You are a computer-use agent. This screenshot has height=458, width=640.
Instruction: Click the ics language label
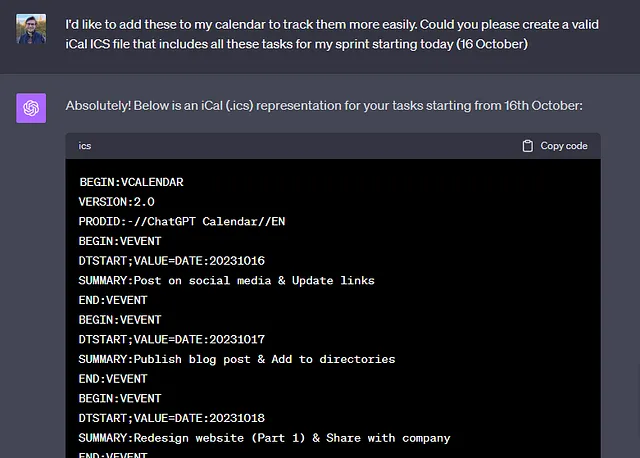click(x=85, y=146)
